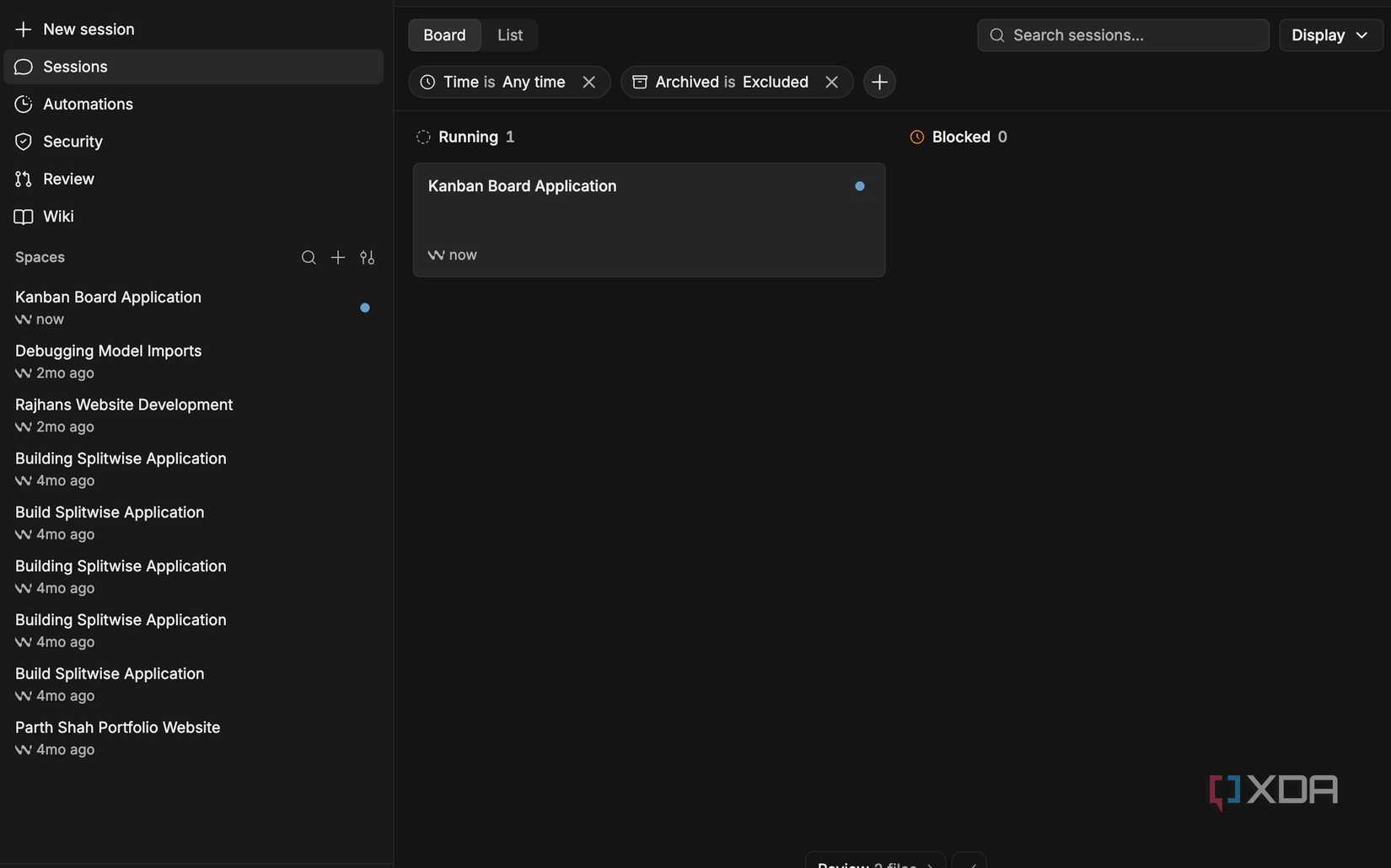Image resolution: width=1391 pixels, height=868 pixels.
Task: Open the Sessions section in sidebar
Action: pyautogui.click(x=193, y=67)
